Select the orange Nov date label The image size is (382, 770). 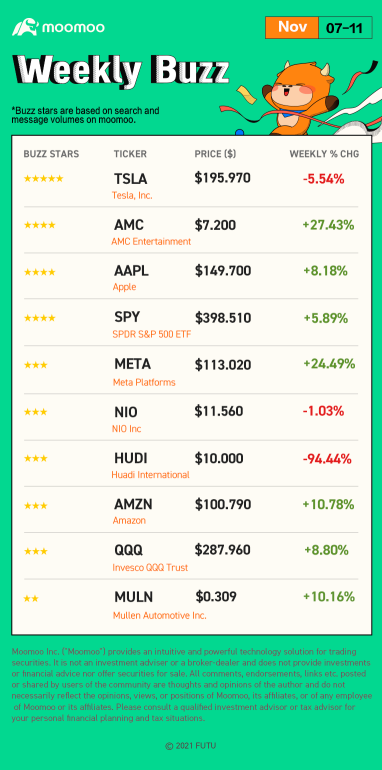292,28
